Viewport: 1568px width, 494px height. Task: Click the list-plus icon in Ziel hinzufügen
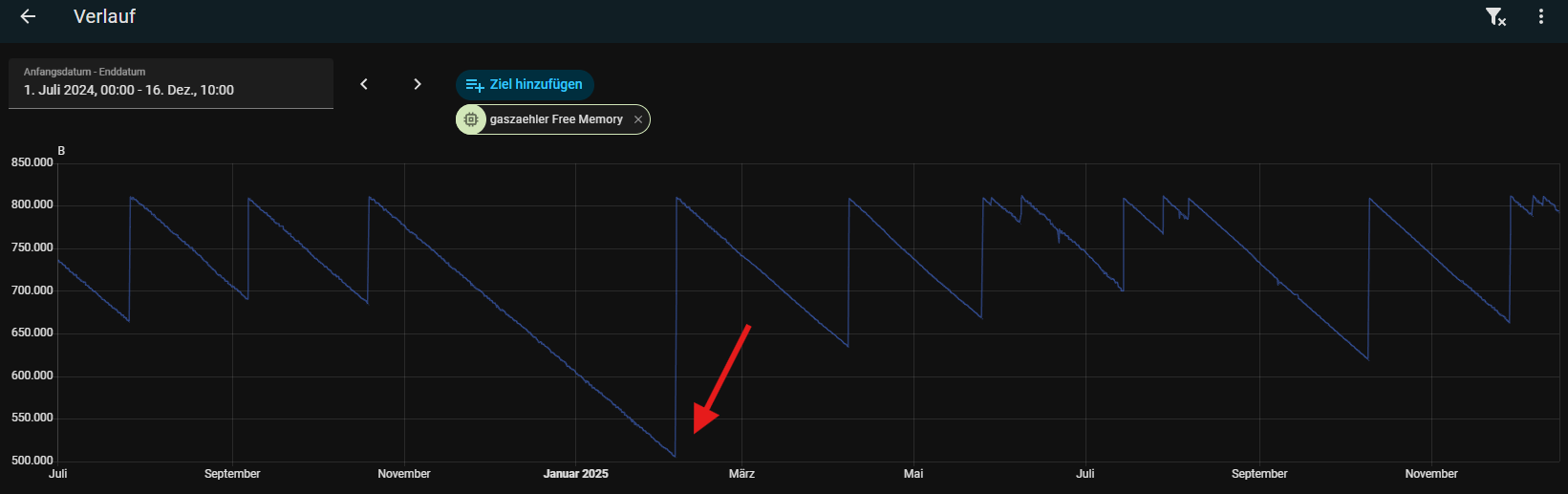click(x=474, y=85)
